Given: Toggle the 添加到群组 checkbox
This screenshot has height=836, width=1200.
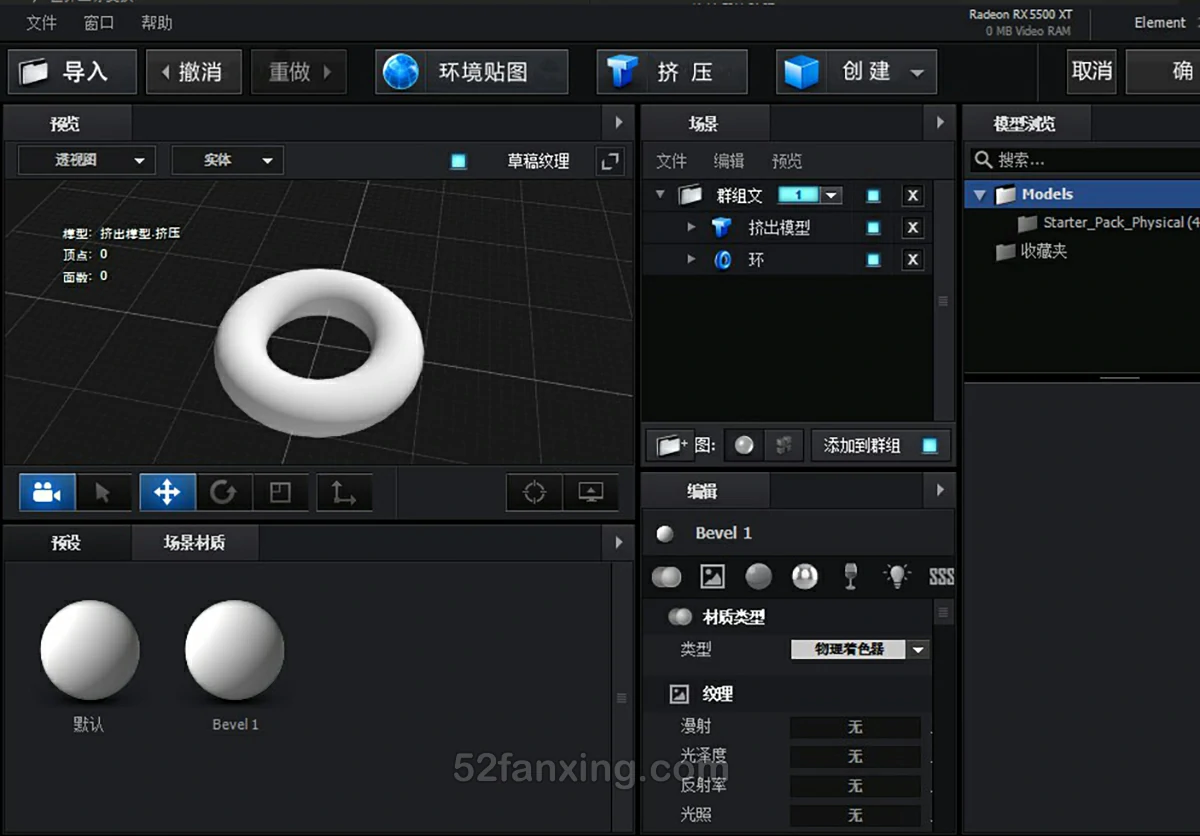Looking at the screenshot, I should click(x=930, y=446).
